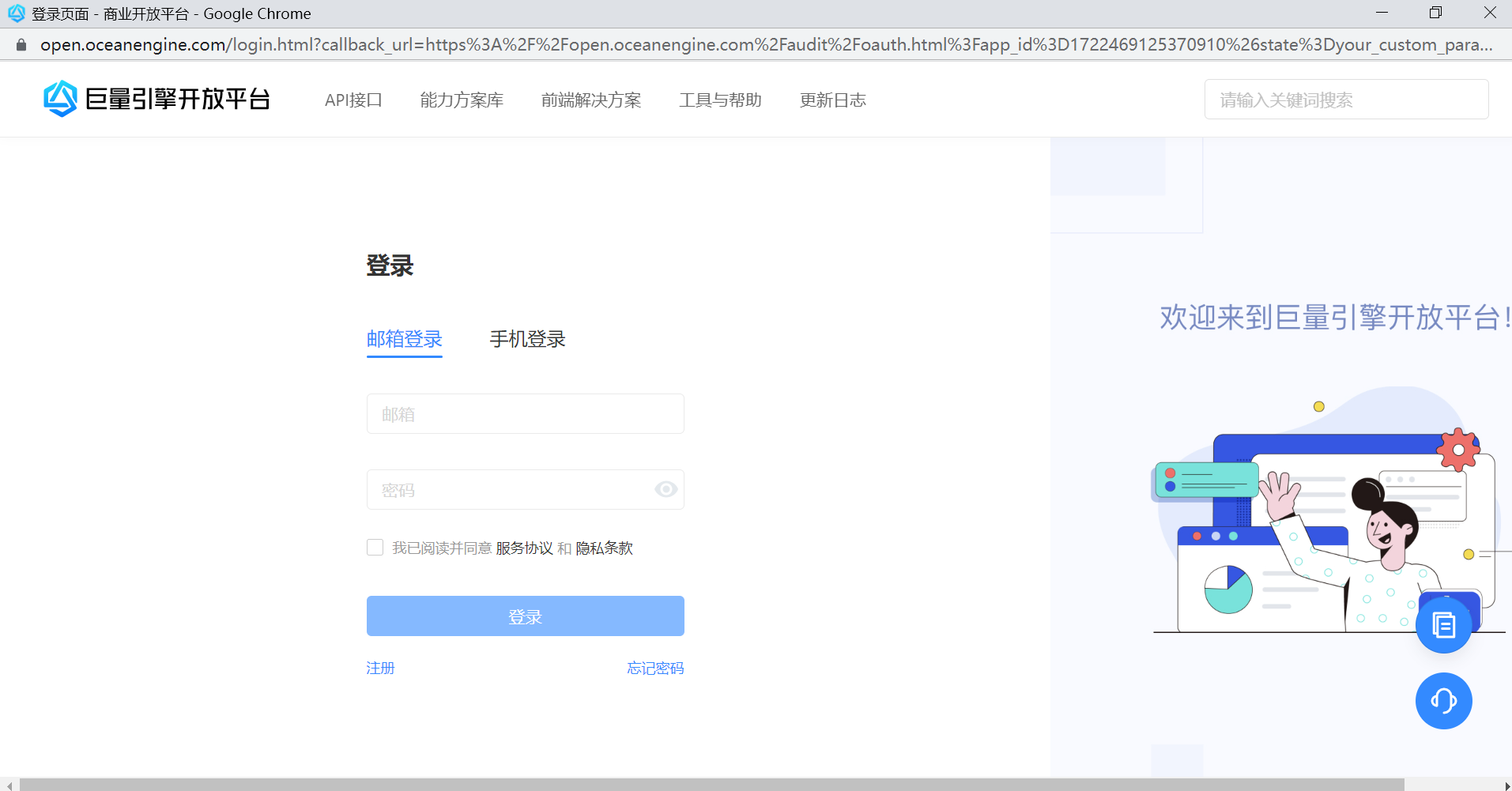This screenshot has width=1512, height=791.
Task: Click the 巨量引擎开放平台 header title
Action: coord(178,99)
